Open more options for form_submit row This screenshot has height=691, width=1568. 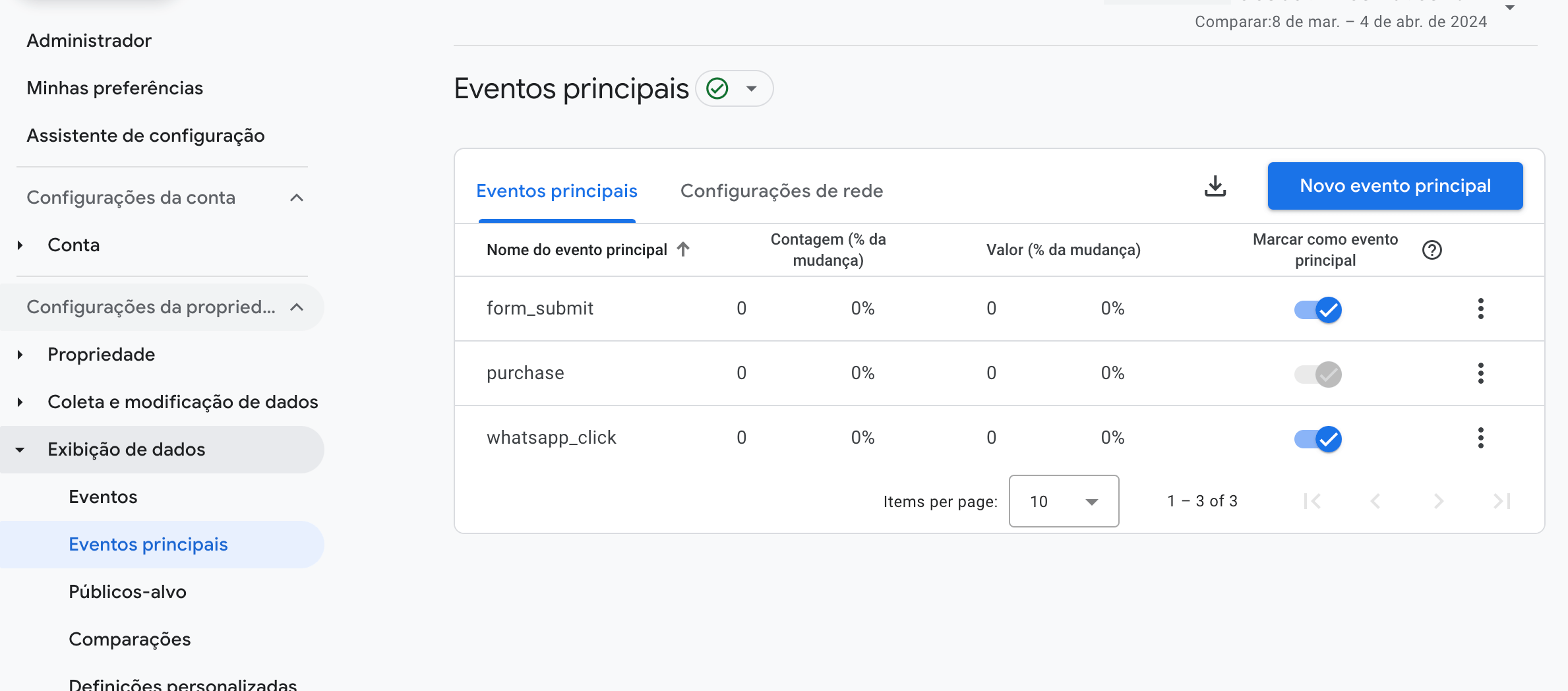point(1480,309)
